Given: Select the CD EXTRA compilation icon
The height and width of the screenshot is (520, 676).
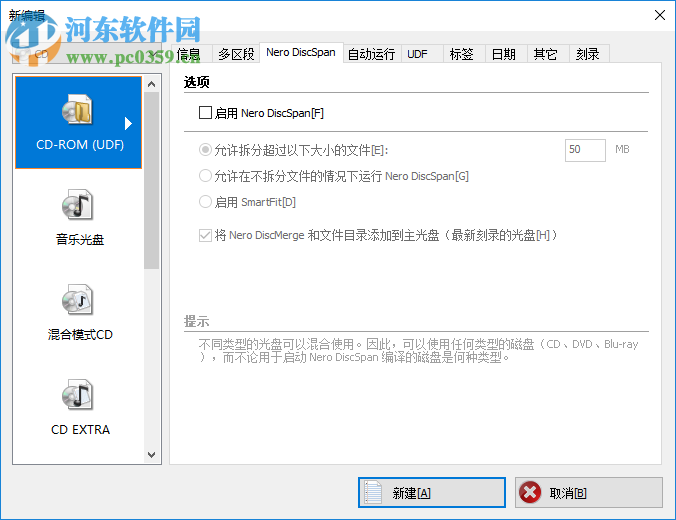Looking at the screenshot, I should pyautogui.click(x=77, y=395).
